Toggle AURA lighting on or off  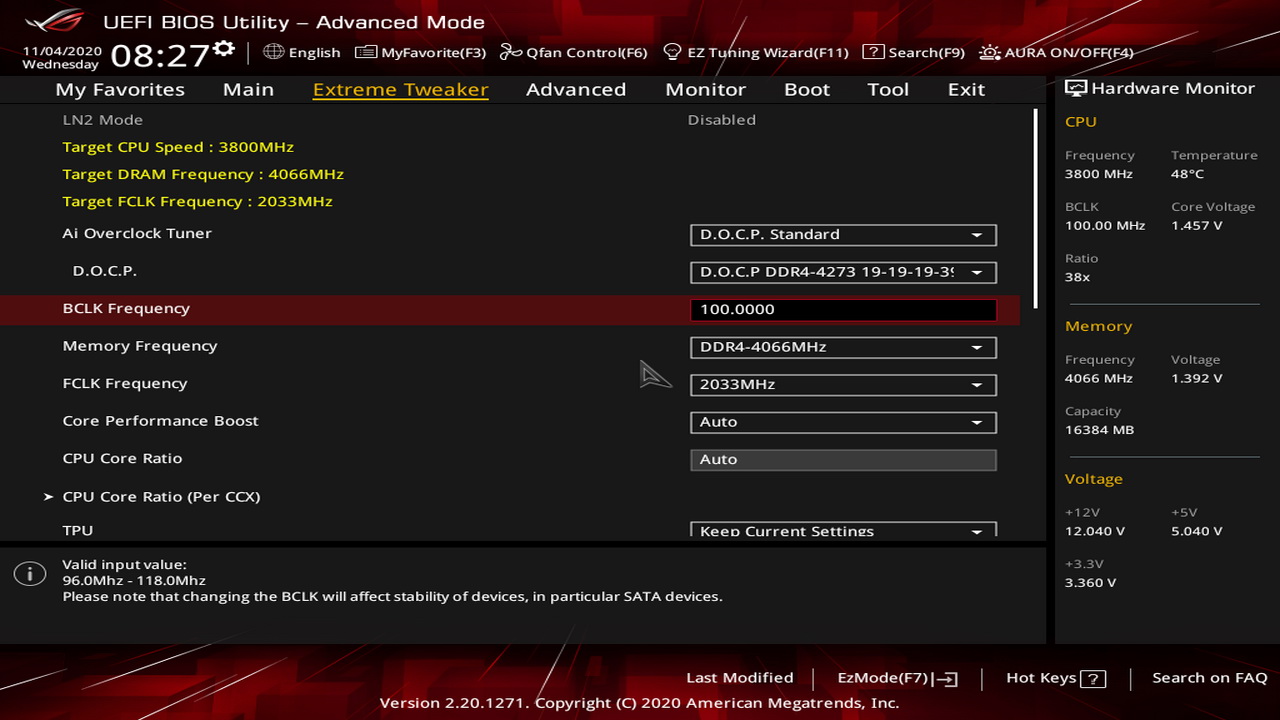[1055, 53]
